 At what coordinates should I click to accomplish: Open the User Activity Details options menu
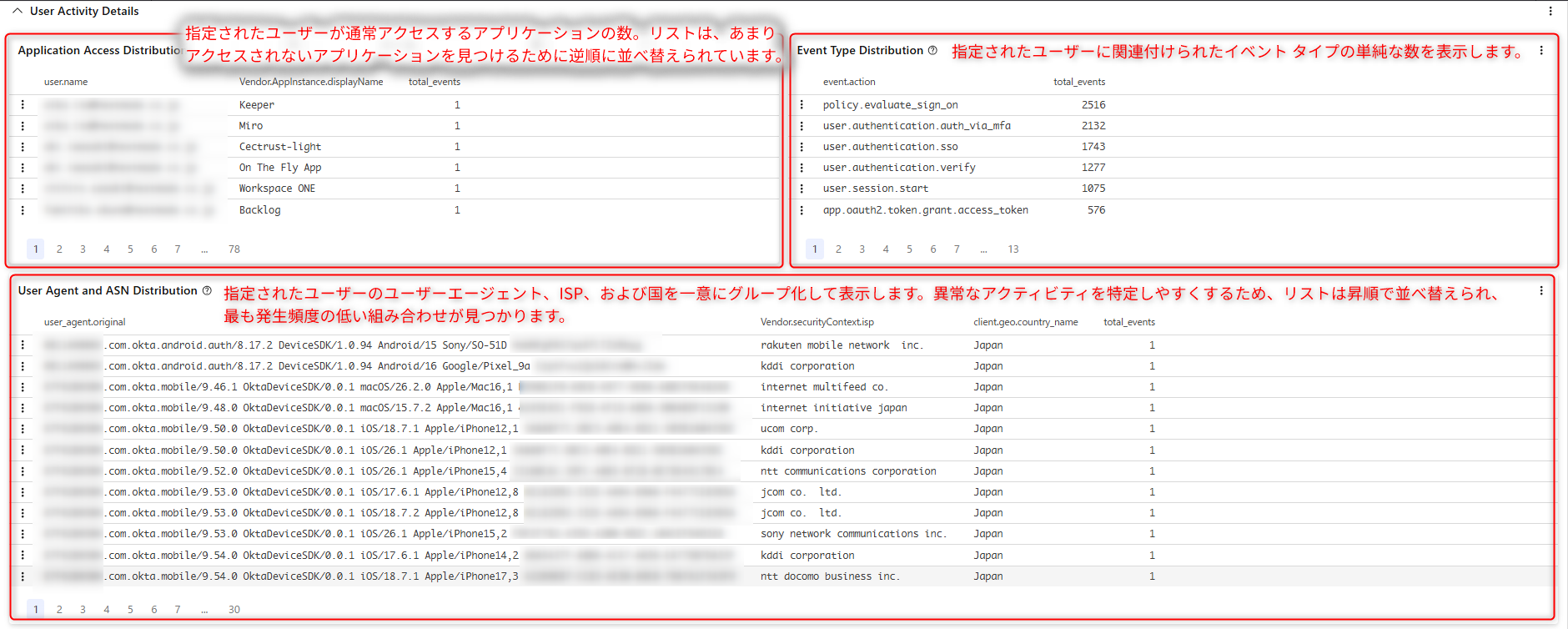1550,11
